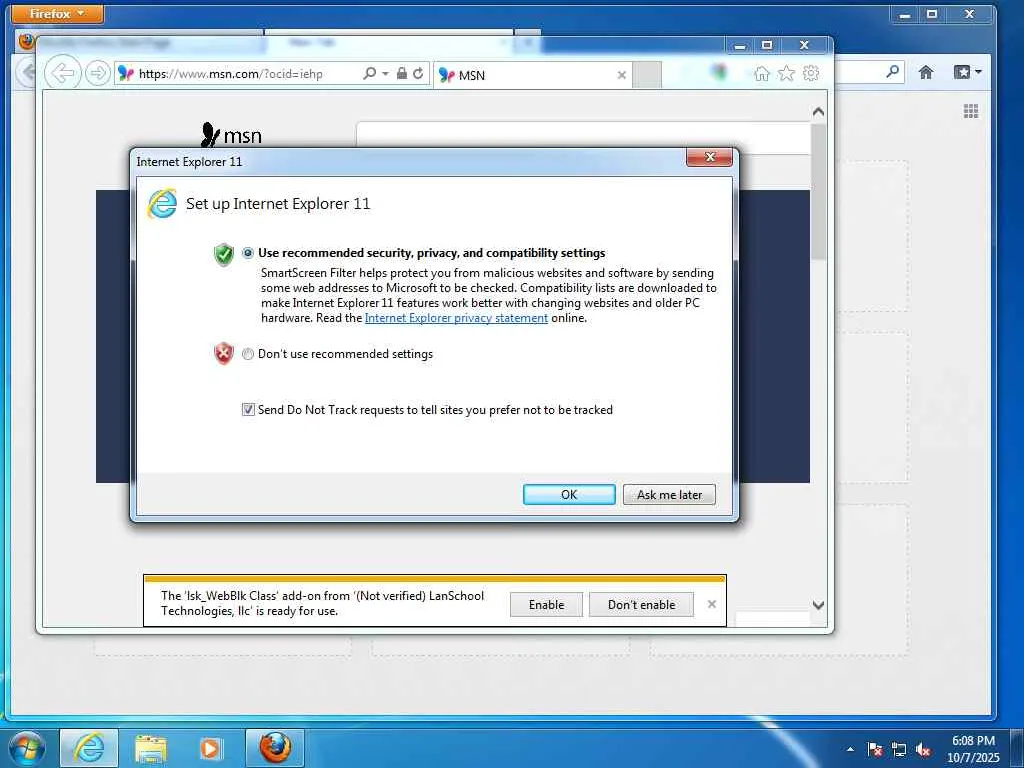
Task: Select Use recommended security settings radio button
Action: 248,253
